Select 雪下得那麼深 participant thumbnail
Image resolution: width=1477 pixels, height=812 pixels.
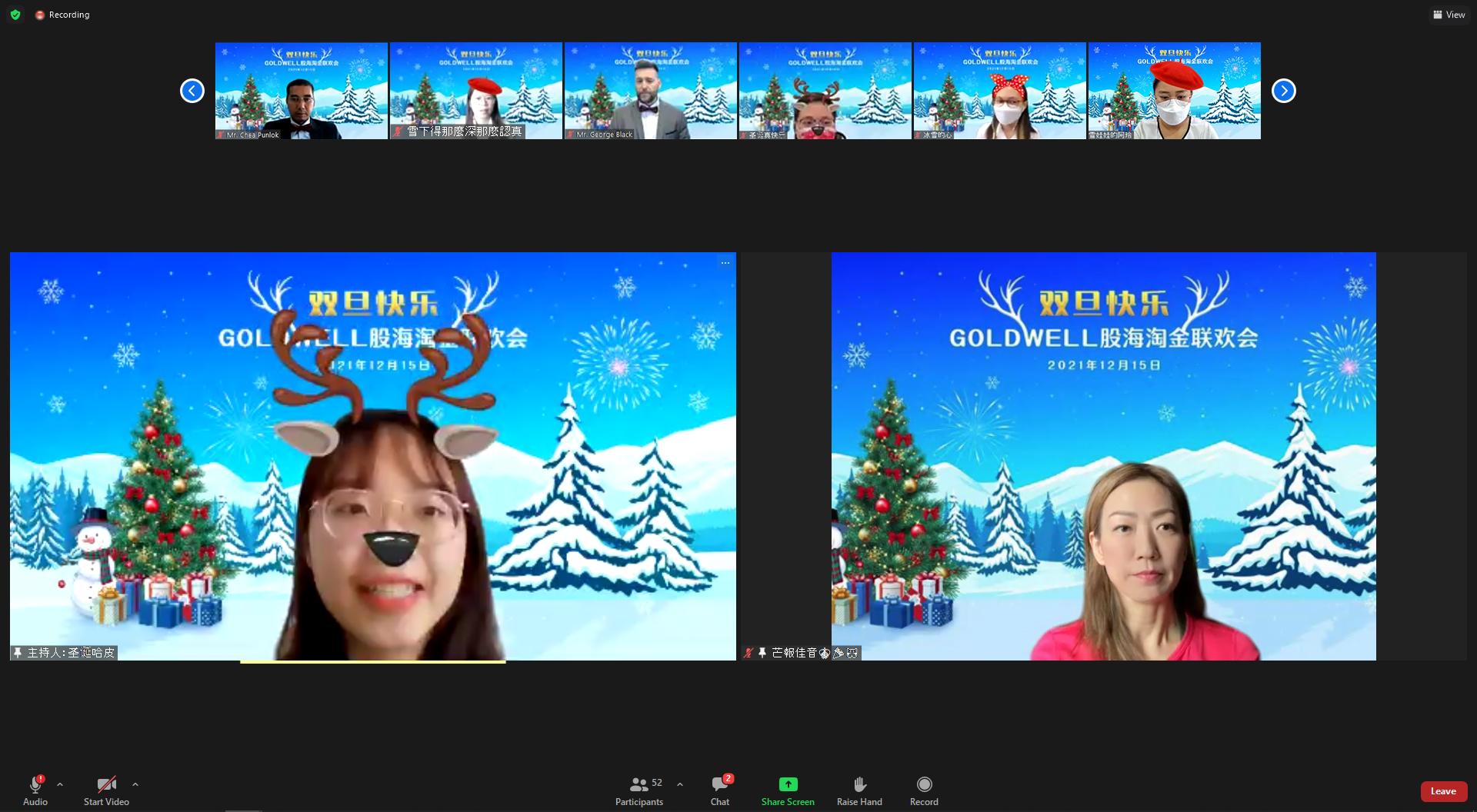(476, 91)
